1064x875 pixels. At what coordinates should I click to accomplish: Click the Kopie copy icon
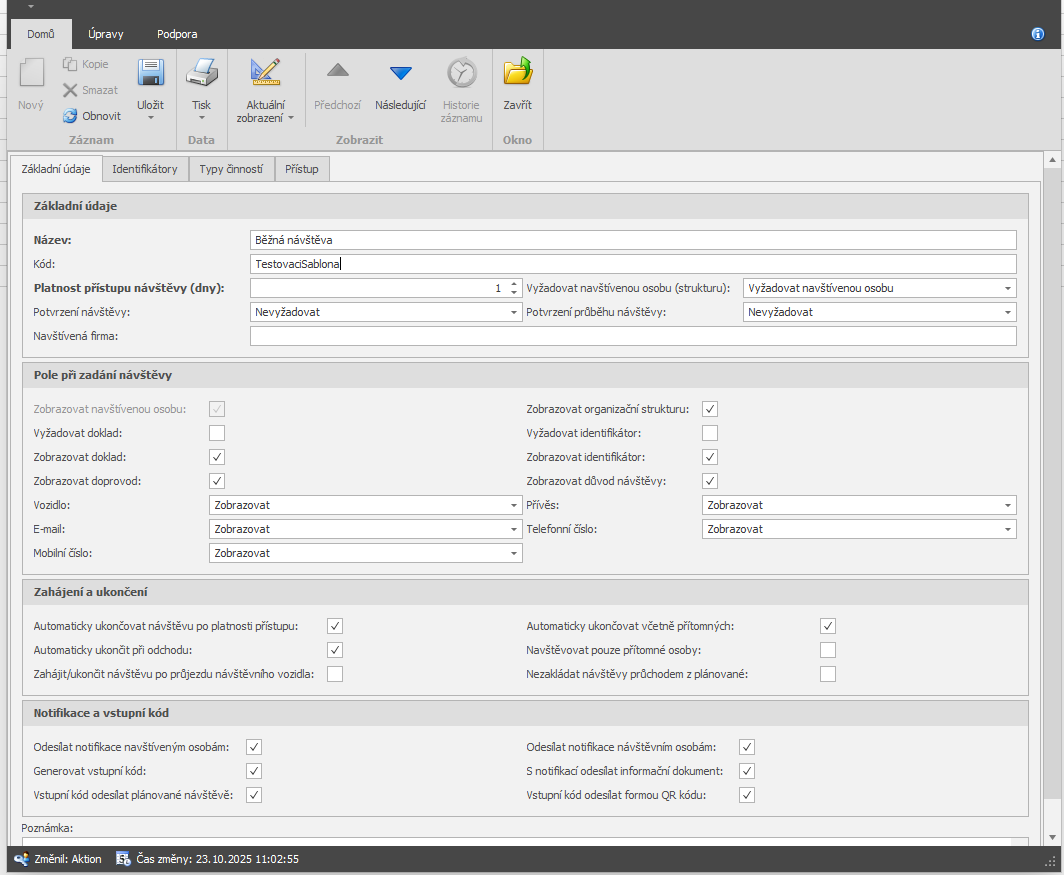(x=70, y=64)
